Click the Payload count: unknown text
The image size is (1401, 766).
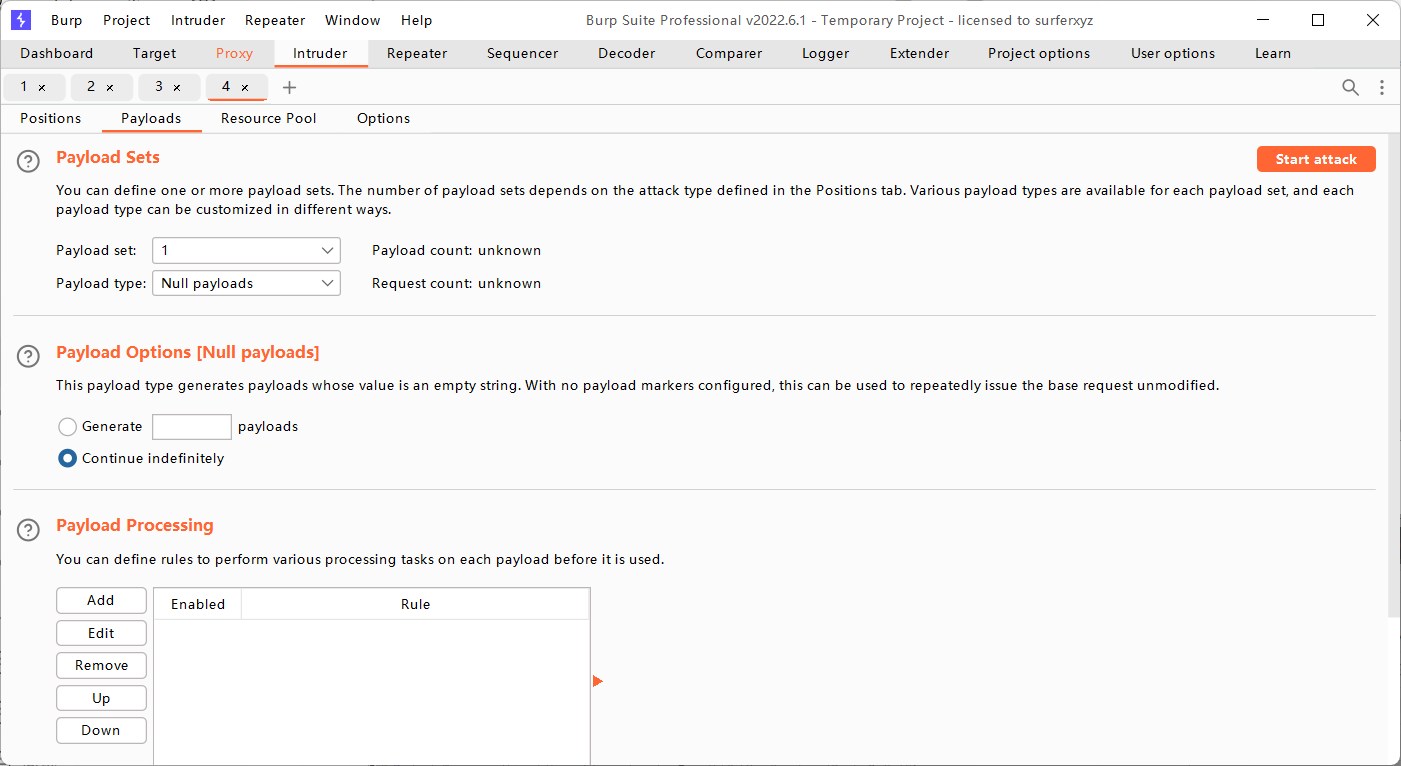(x=456, y=250)
